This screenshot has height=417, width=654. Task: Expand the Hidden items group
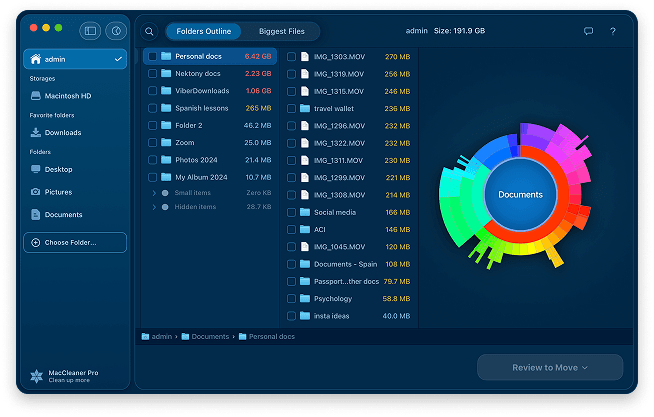click(154, 207)
